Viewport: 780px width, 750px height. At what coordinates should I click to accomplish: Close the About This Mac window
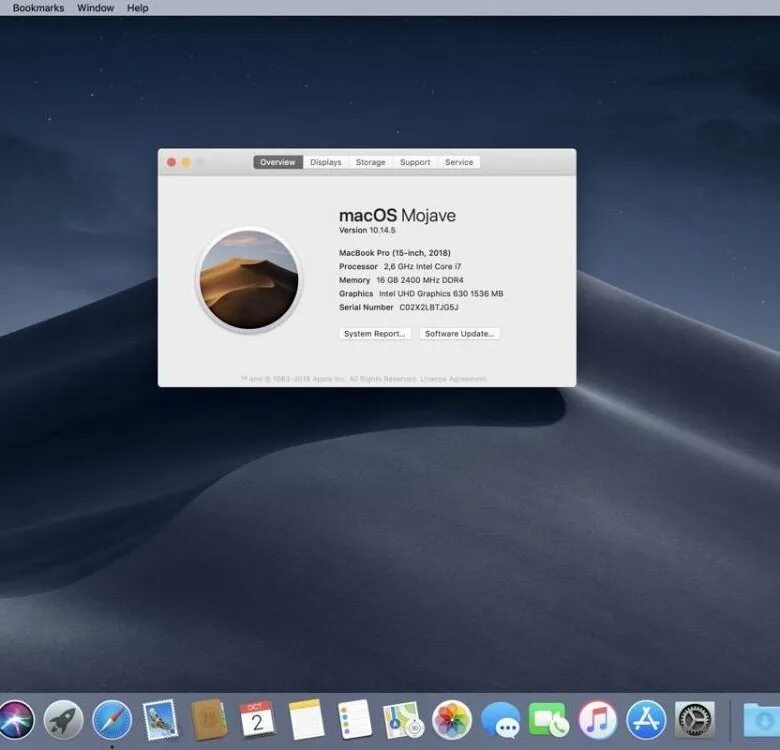(171, 162)
